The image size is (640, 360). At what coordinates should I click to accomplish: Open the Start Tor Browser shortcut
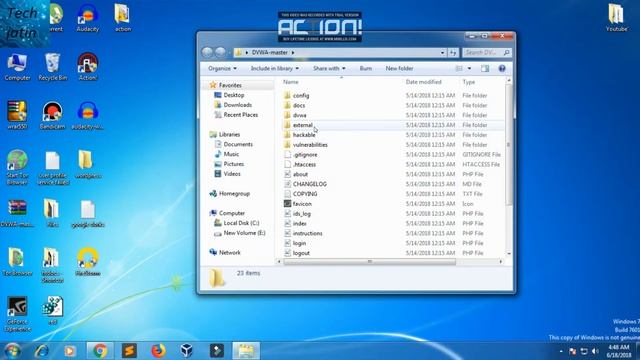coord(17,167)
